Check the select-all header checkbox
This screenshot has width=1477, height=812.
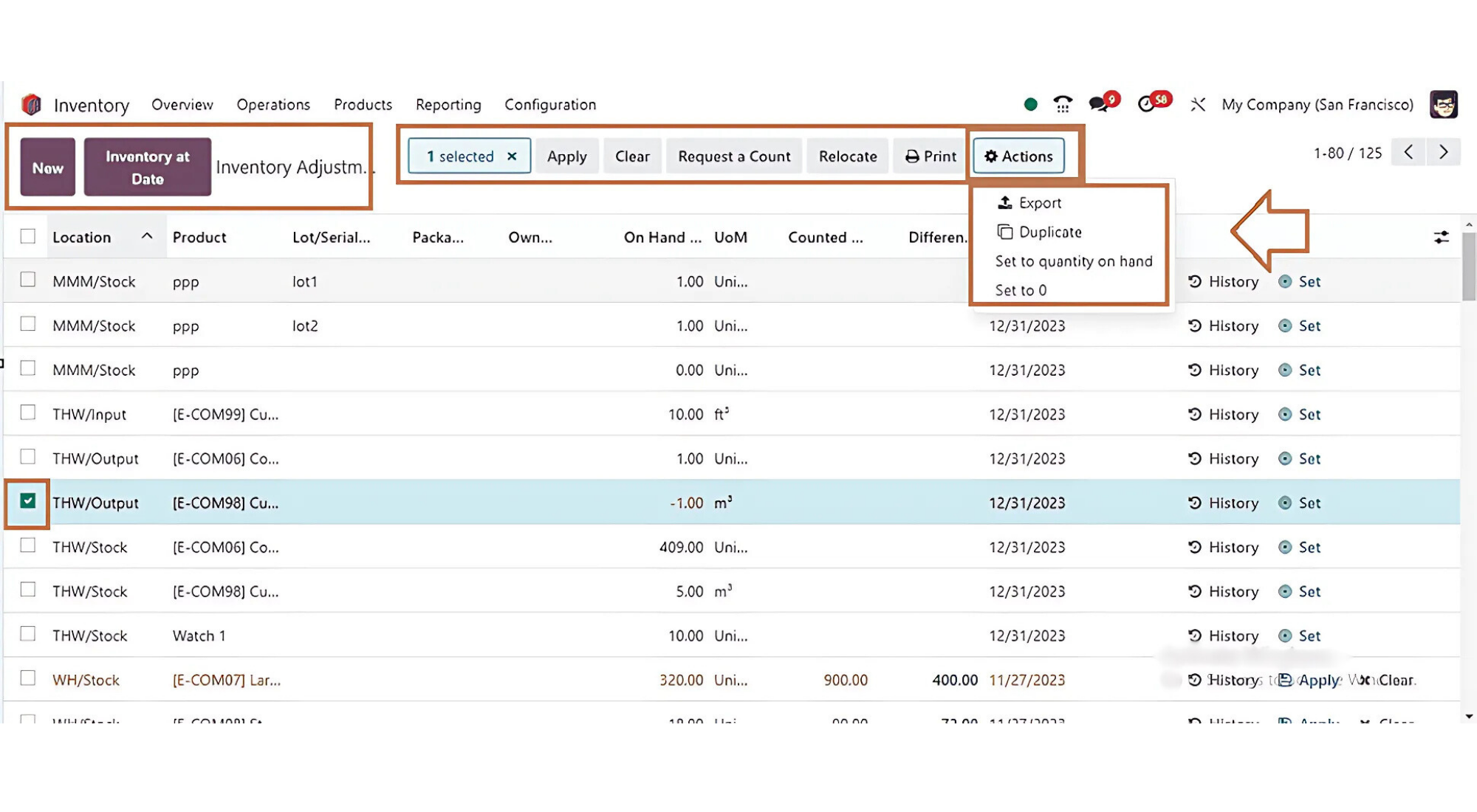pyautogui.click(x=28, y=236)
